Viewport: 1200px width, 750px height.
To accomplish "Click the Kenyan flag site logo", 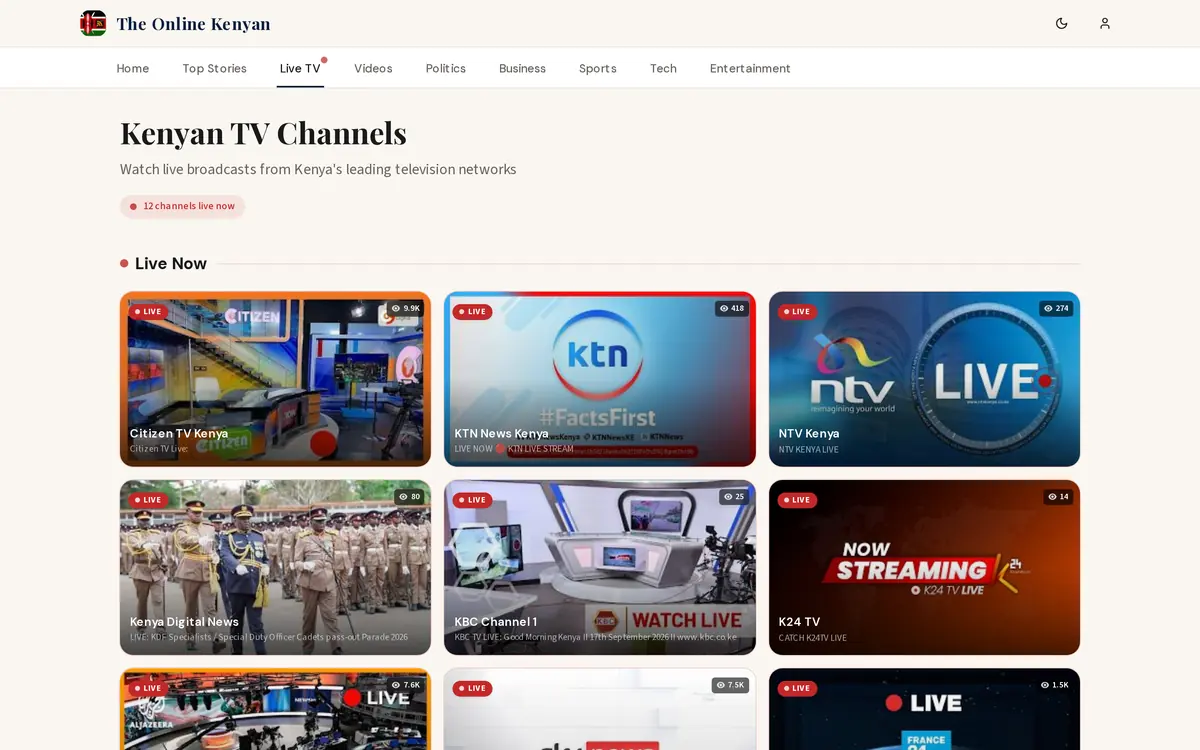I will (x=93, y=23).
